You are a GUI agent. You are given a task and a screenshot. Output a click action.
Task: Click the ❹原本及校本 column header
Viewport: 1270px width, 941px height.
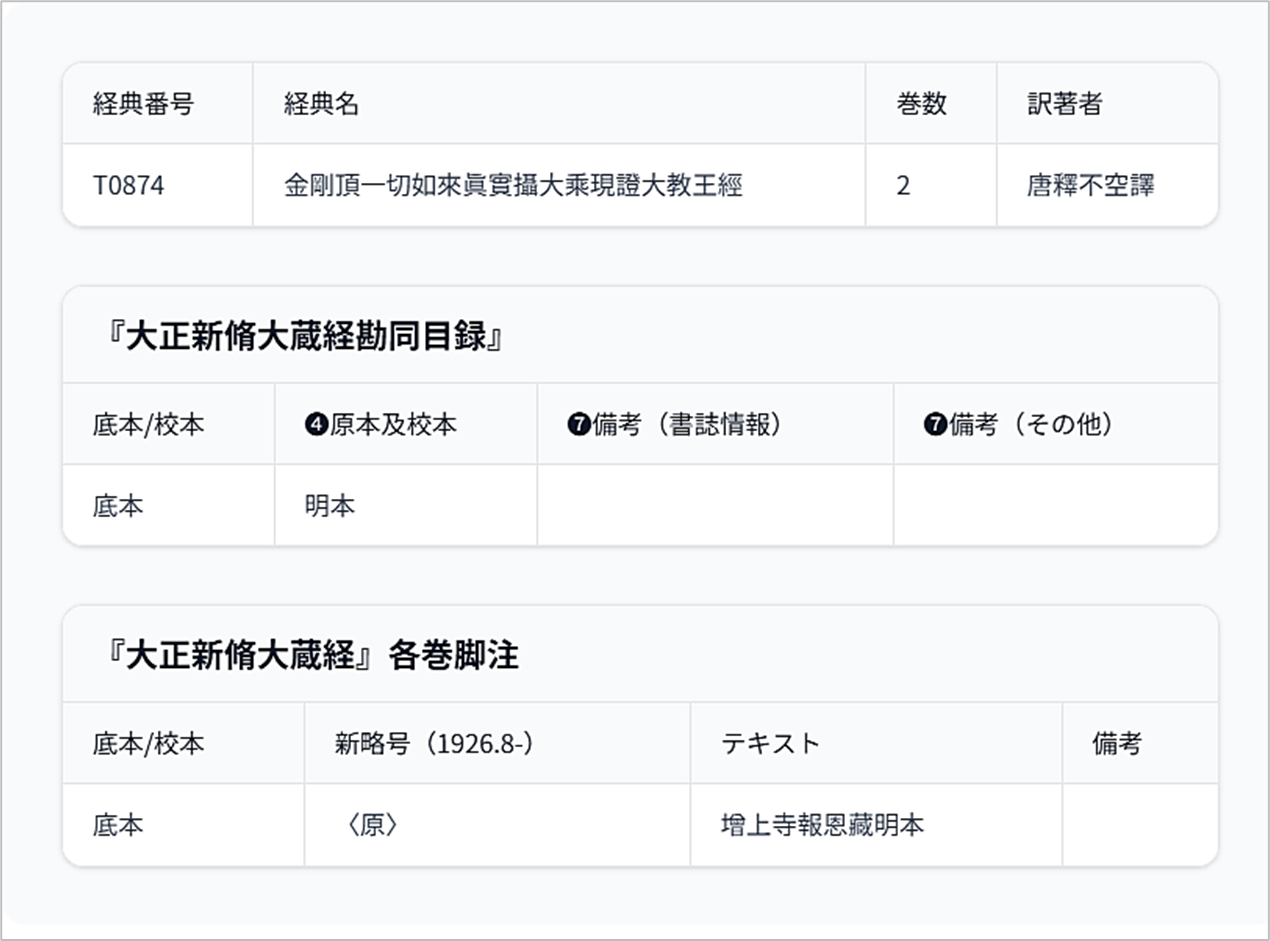380,425
